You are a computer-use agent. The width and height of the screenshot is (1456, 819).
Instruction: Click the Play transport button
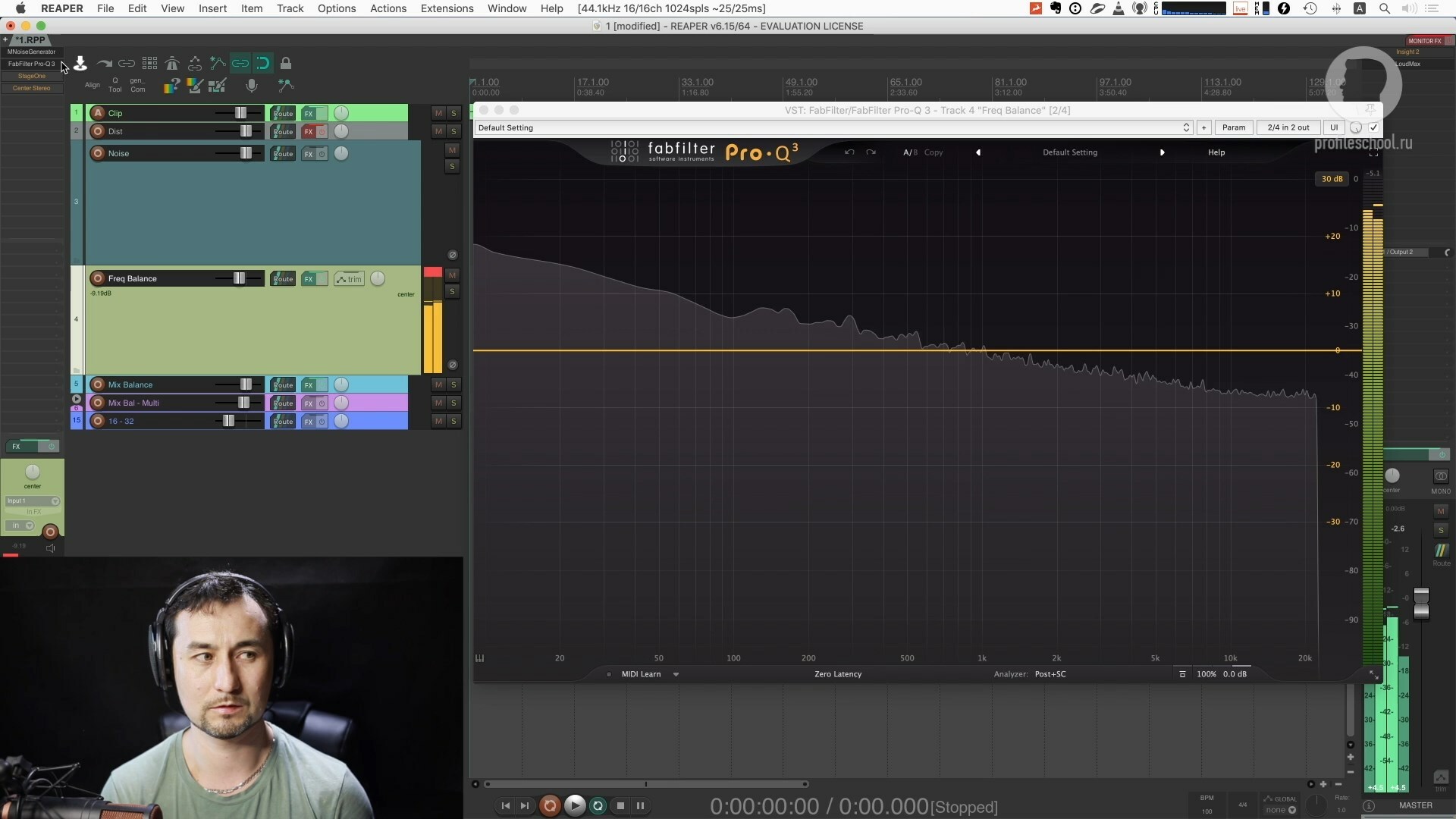575,805
